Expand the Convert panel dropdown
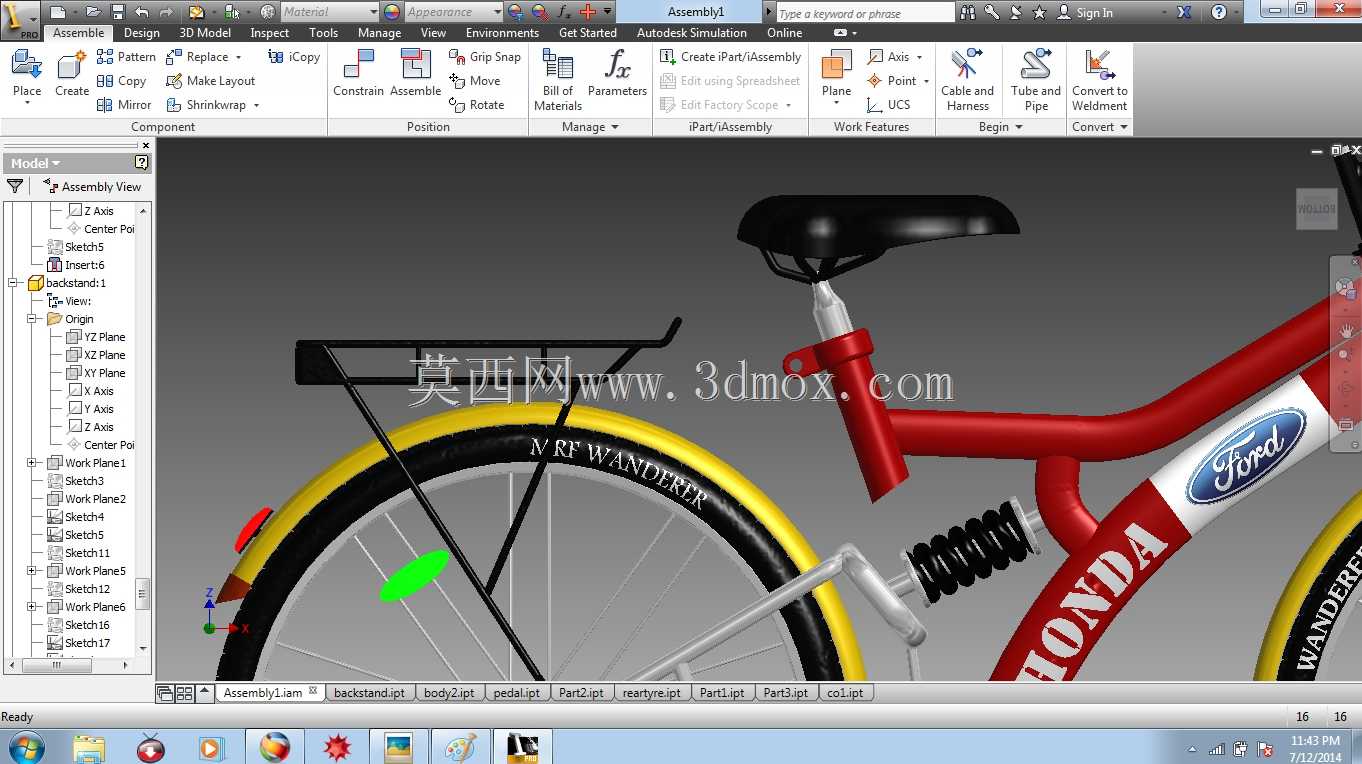Viewport: 1362px width, 764px height. pos(1100,127)
